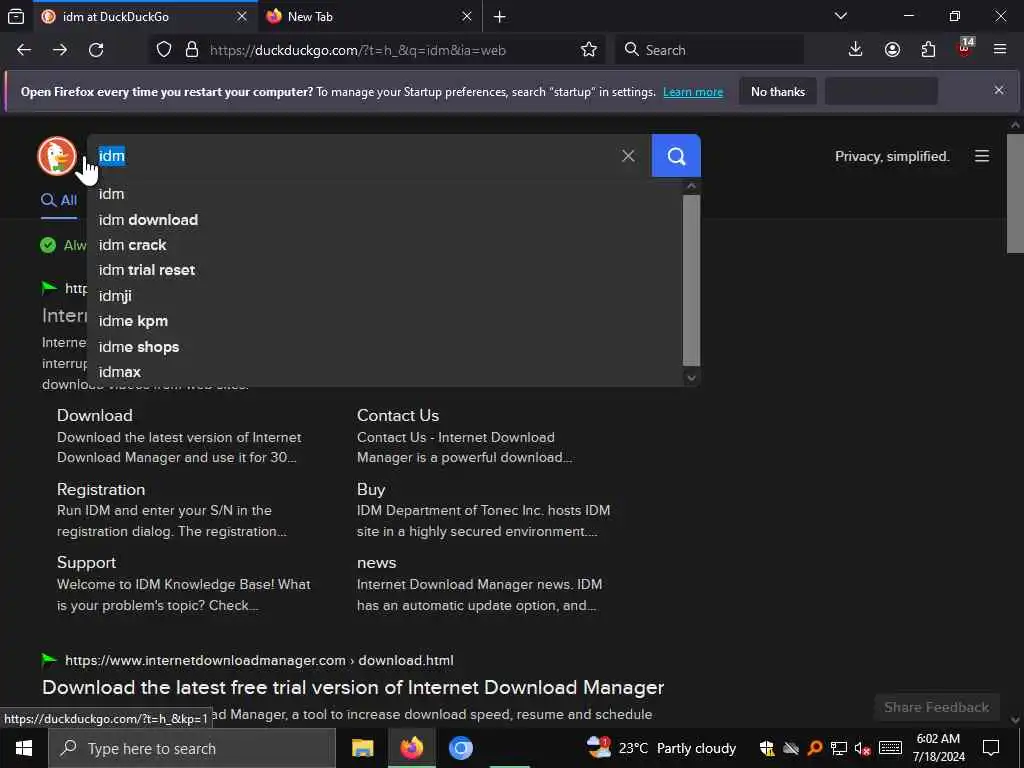The width and height of the screenshot is (1024, 768).
Task: Focus the Firefox Search box
Action: coord(710,50)
